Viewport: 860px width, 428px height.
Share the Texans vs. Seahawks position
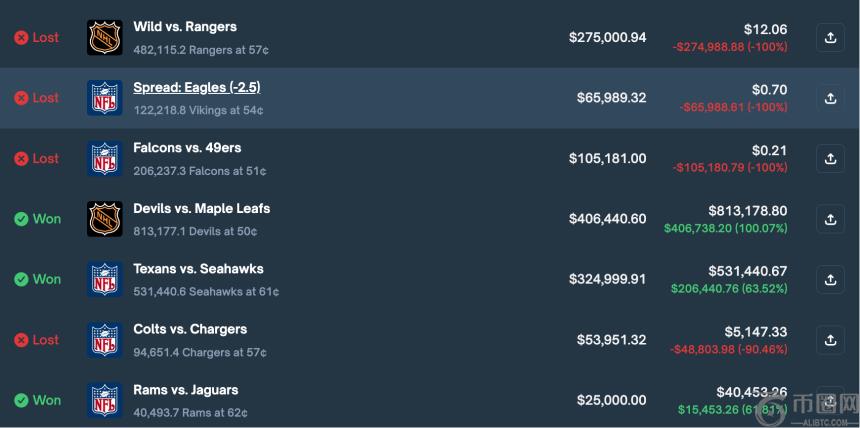830,279
